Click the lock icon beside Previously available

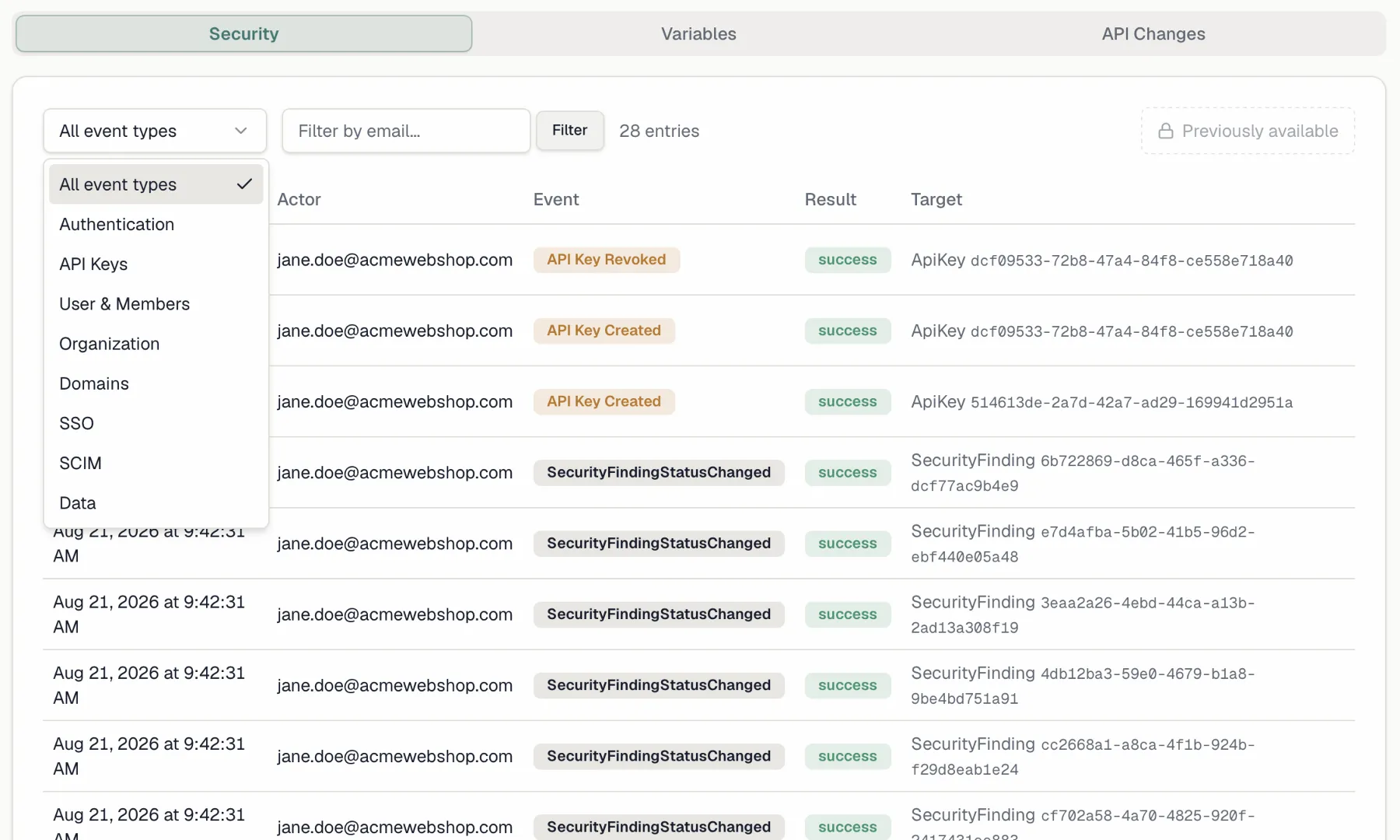point(1165,131)
